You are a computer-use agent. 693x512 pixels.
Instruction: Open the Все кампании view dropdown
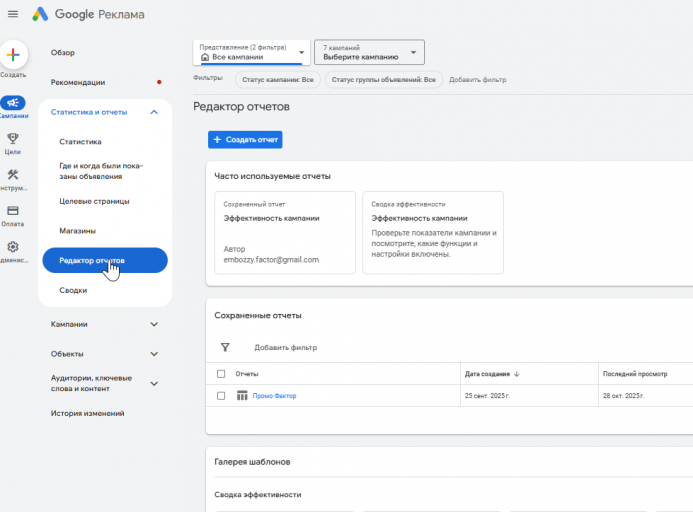click(251, 52)
